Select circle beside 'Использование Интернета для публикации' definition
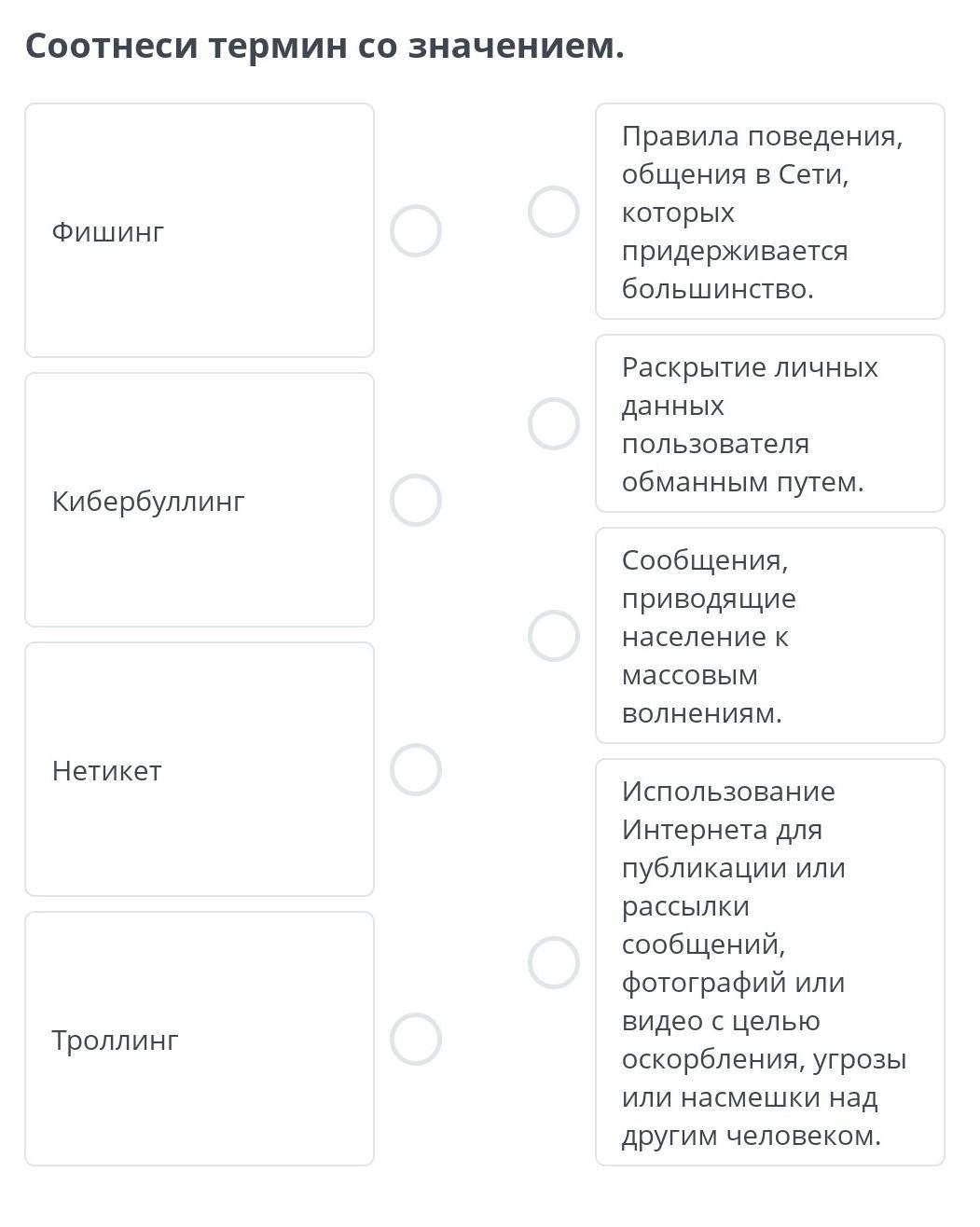Viewport: 980px width, 1227px height. click(554, 962)
